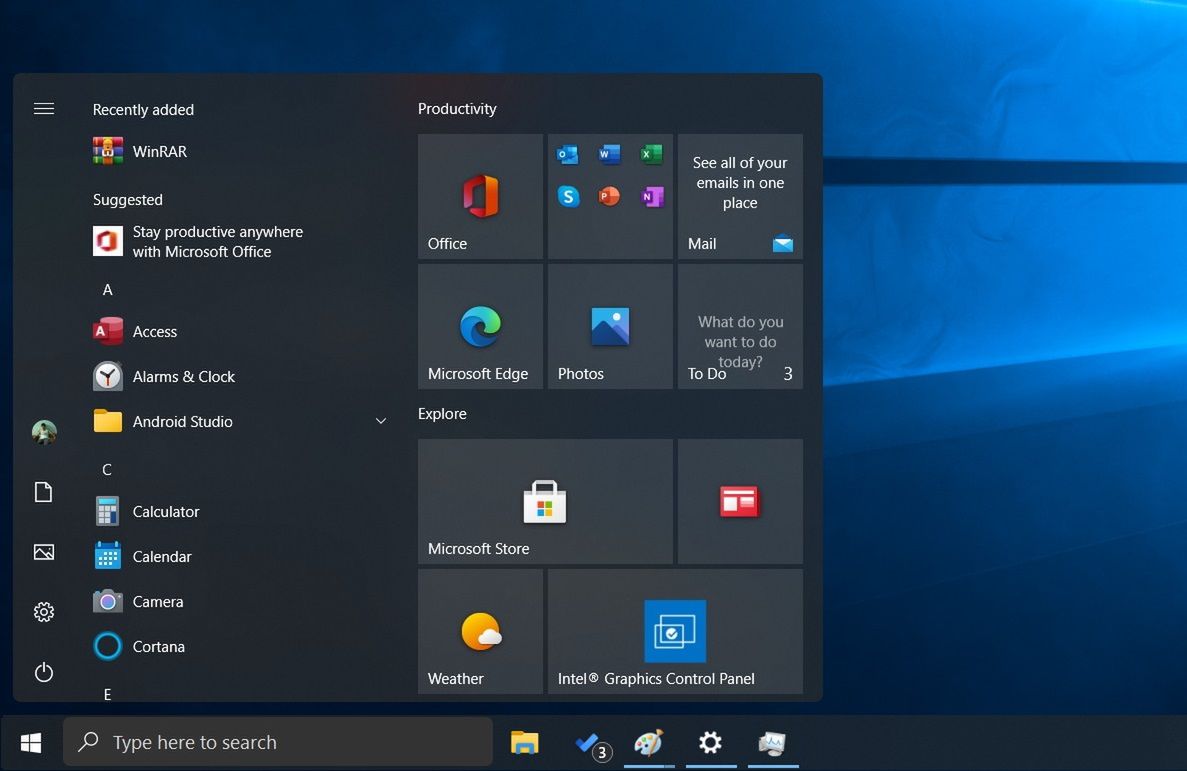The width and height of the screenshot is (1187, 771).
Task: Launch Cortana from the app list
Action: pos(160,646)
